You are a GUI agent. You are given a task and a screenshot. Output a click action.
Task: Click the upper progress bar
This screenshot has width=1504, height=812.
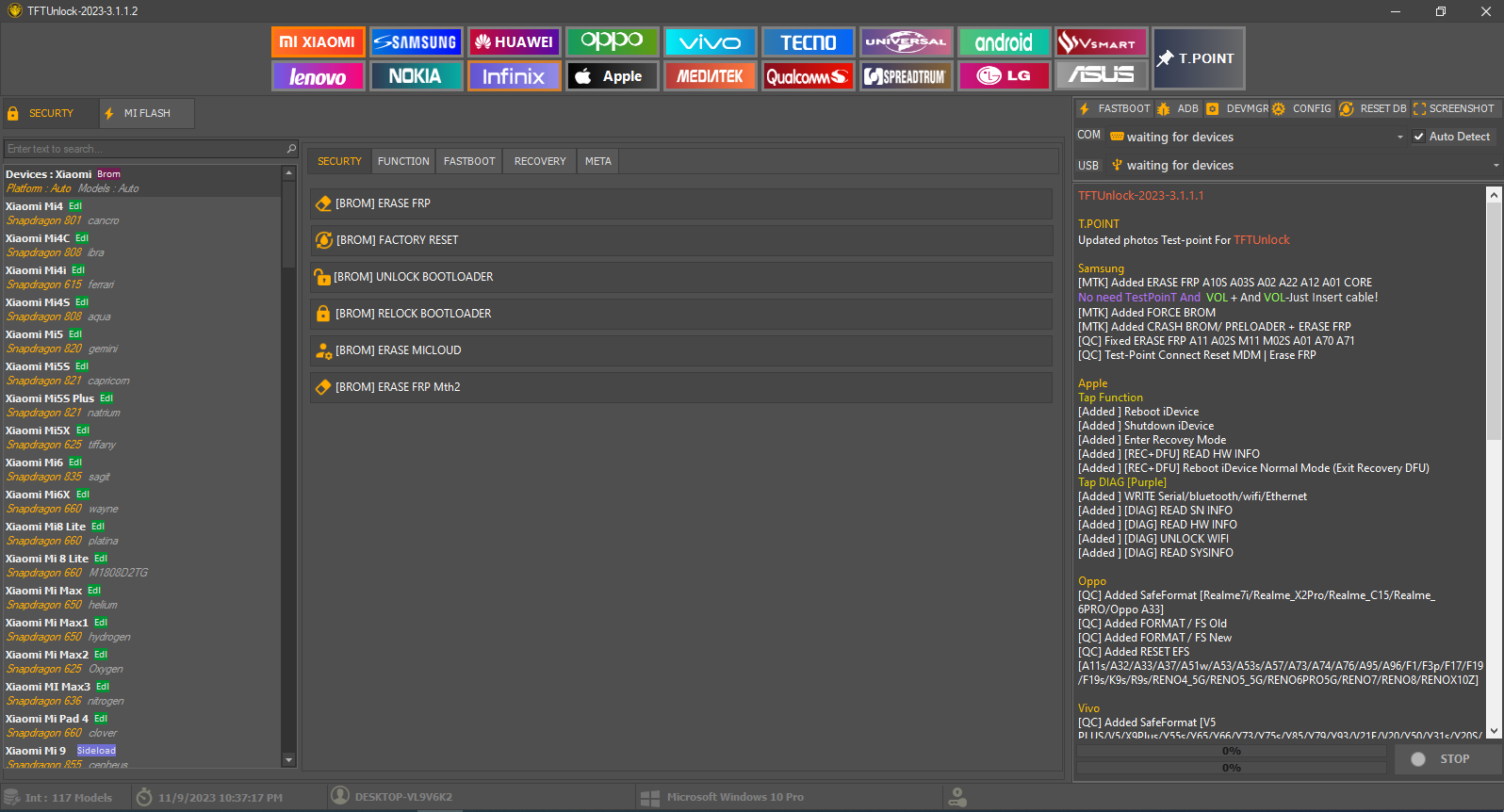pyautogui.click(x=1231, y=751)
